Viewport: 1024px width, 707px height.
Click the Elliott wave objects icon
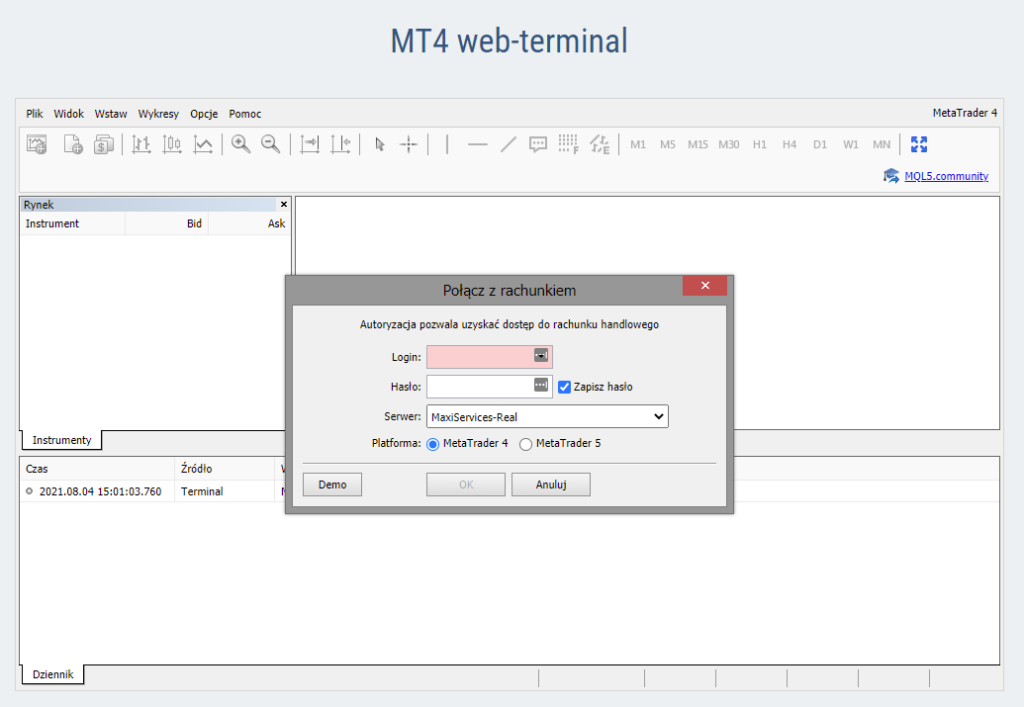pyautogui.click(x=600, y=144)
